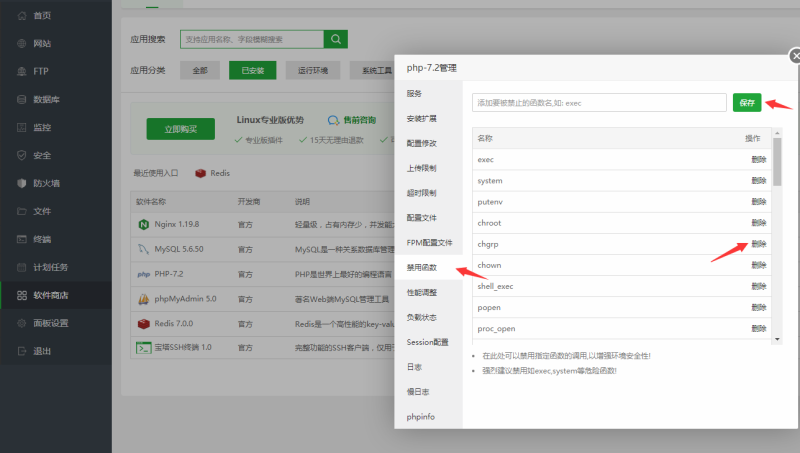Select the 全部 category filter
The image size is (800, 453).
point(200,70)
